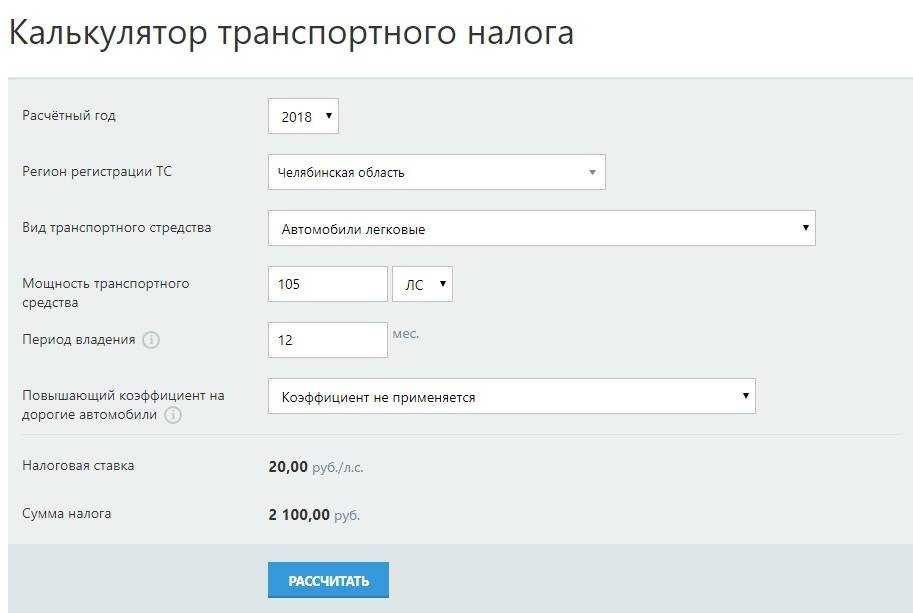Click info icon beside дорогие автомобили label

pos(172,415)
